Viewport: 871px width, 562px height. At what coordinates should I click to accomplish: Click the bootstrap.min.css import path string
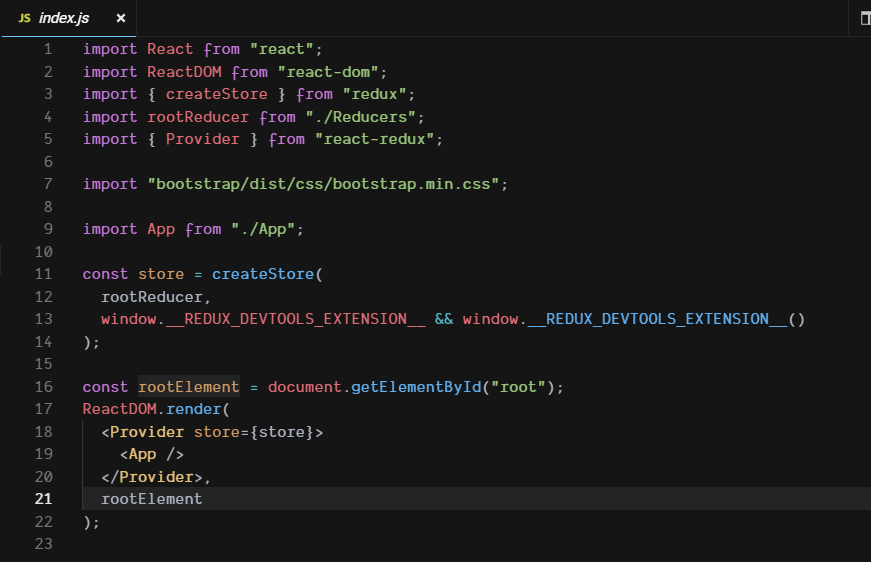pyautogui.click(x=323, y=184)
